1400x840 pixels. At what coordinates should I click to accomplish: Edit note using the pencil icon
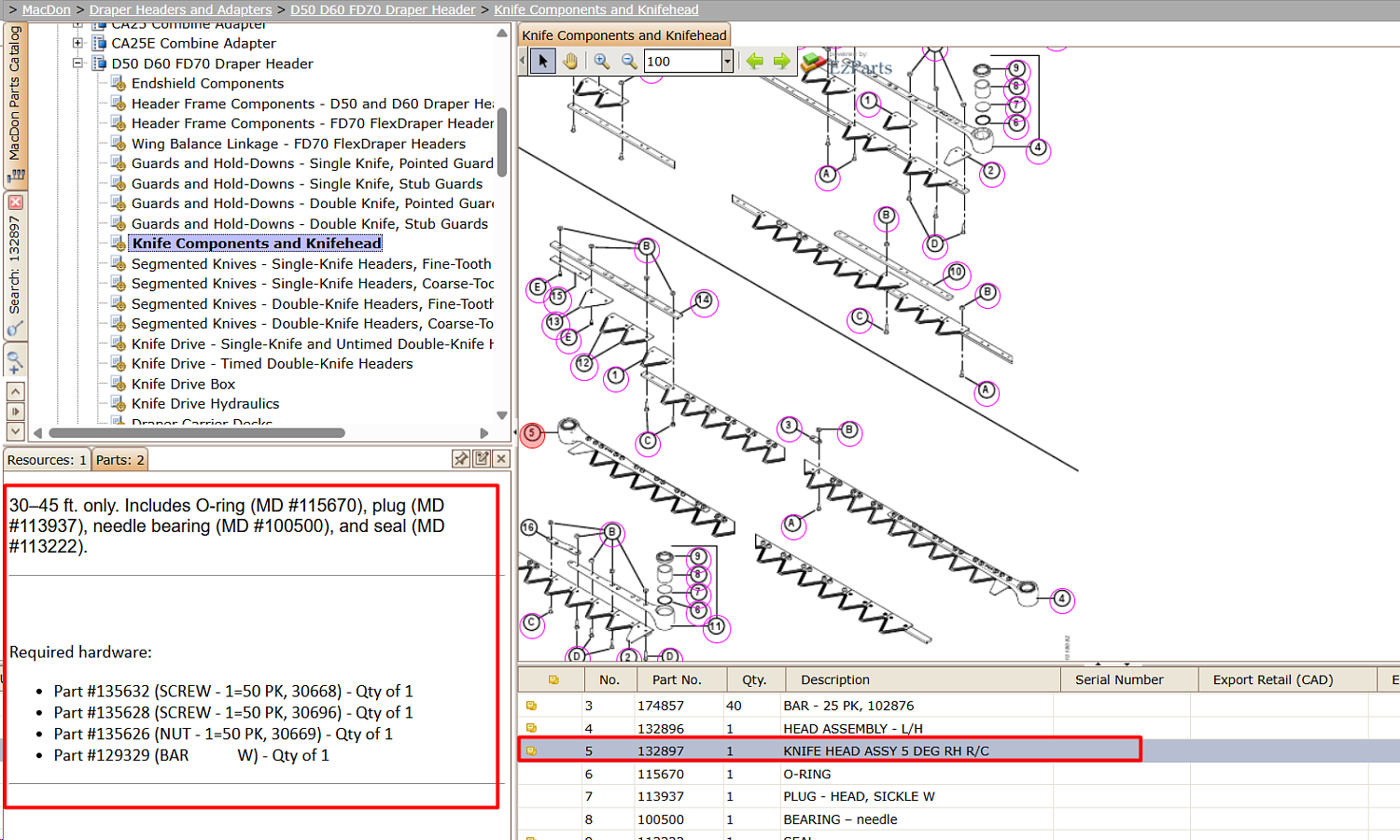pos(482,458)
